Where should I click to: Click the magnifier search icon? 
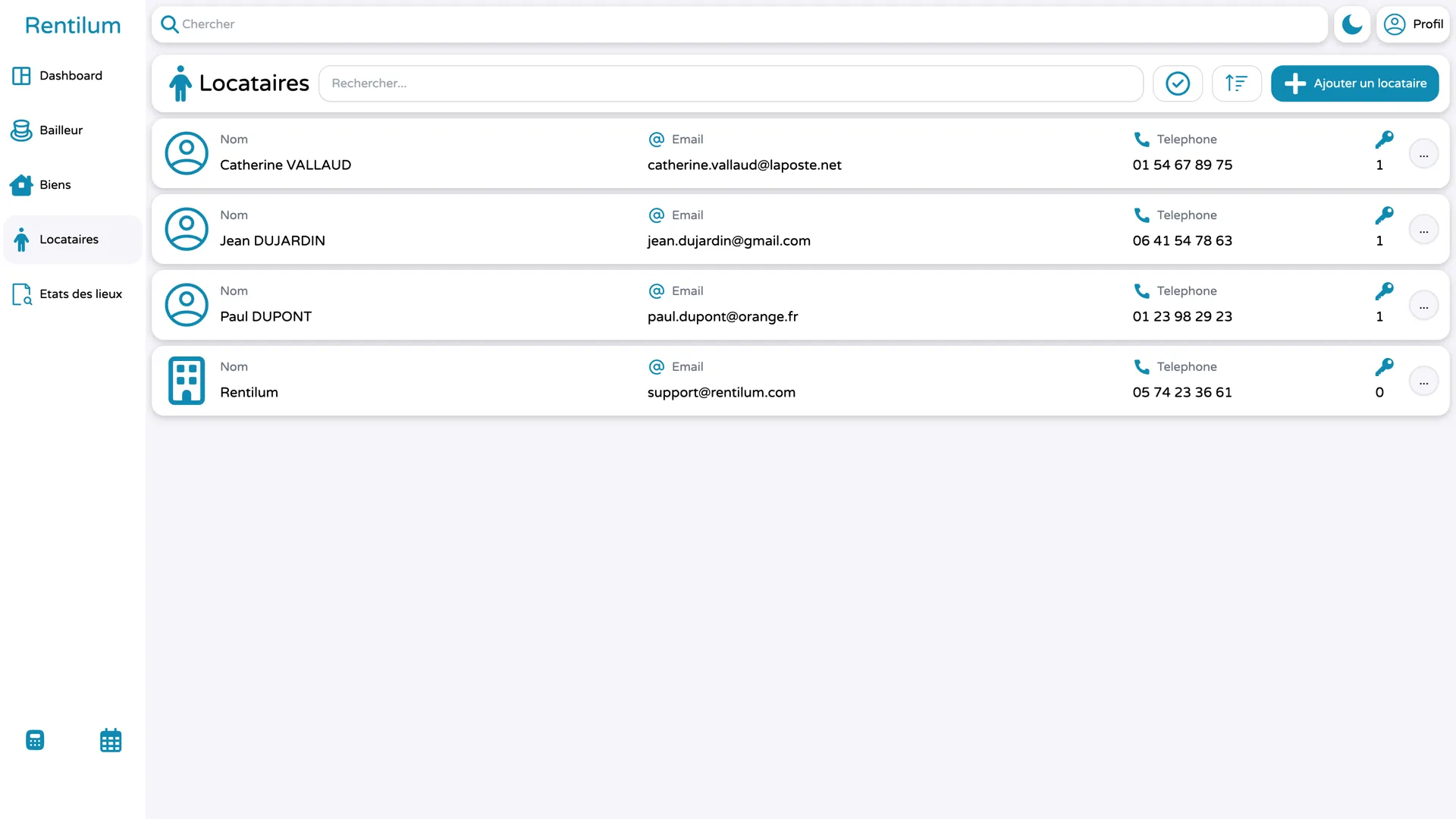click(170, 24)
